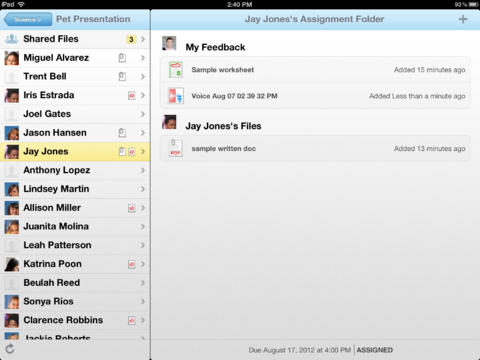Image resolution: width=480 pixels, height=360 pixels.
Task: Open the Shared Files group icon
Action: pos(12,39)
